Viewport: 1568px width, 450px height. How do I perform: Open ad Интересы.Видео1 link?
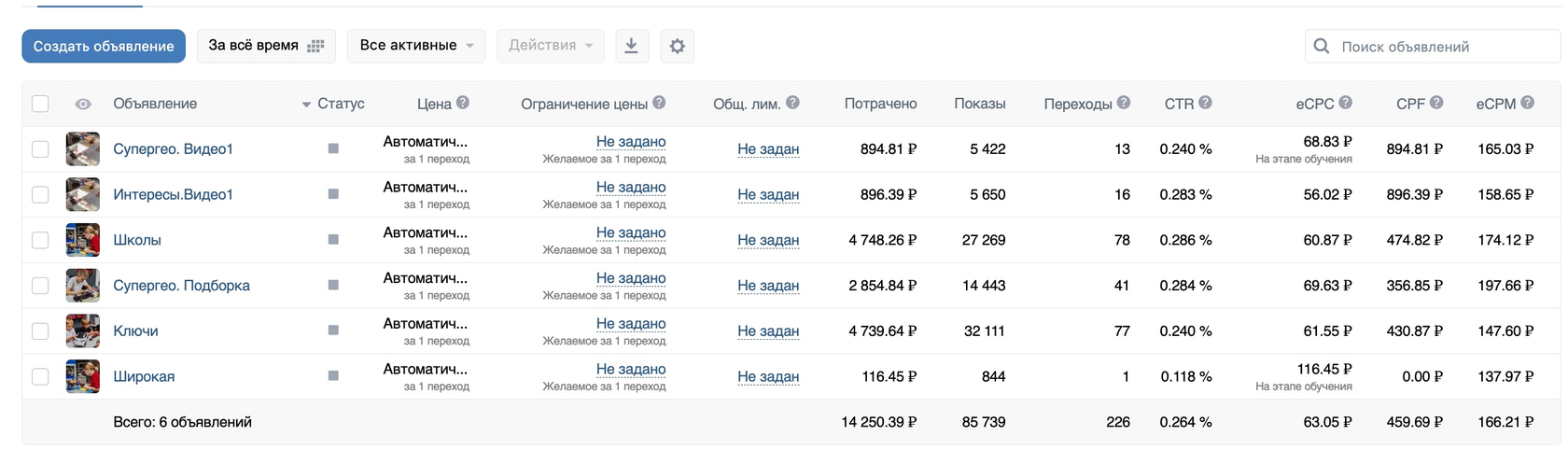(173, 194)
